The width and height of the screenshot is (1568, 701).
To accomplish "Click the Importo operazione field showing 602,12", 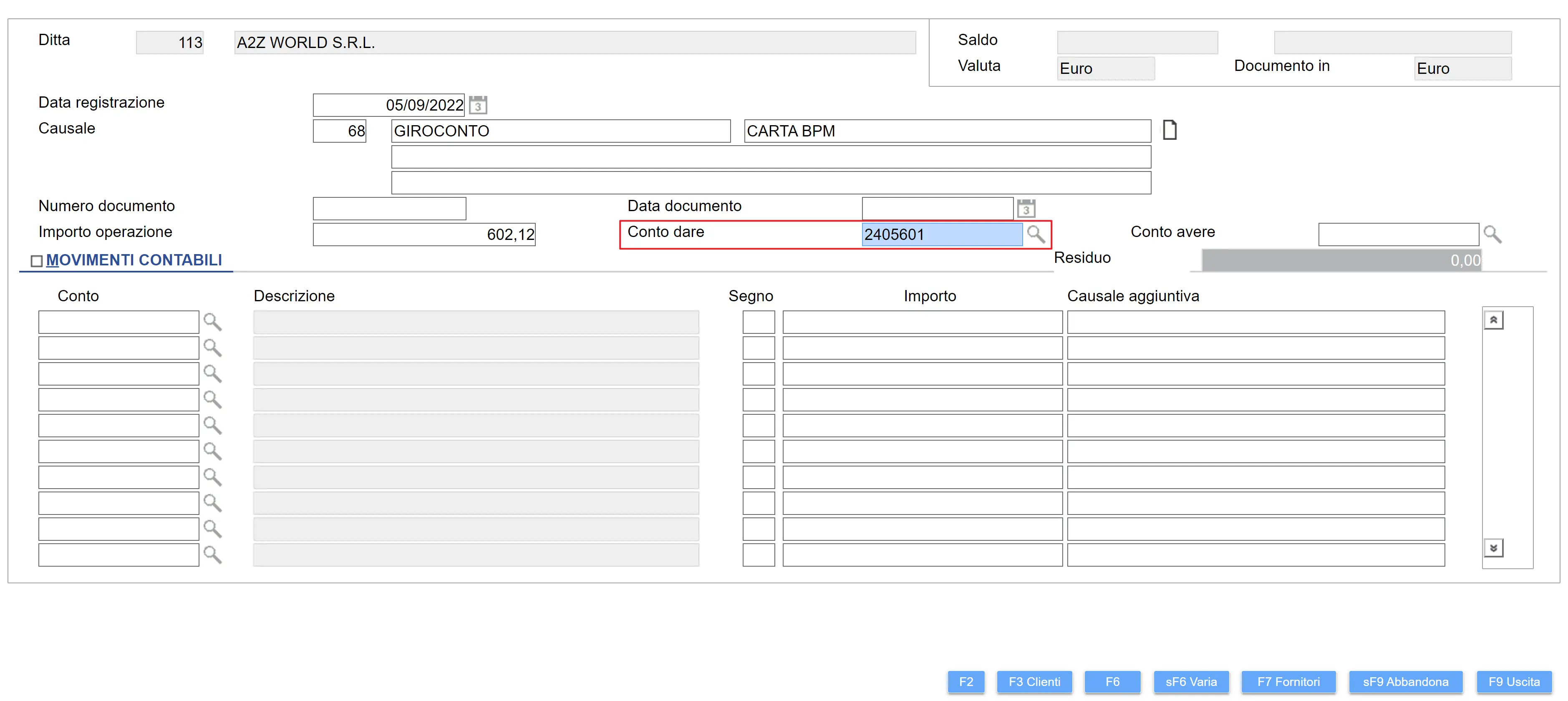I will 424,234.
